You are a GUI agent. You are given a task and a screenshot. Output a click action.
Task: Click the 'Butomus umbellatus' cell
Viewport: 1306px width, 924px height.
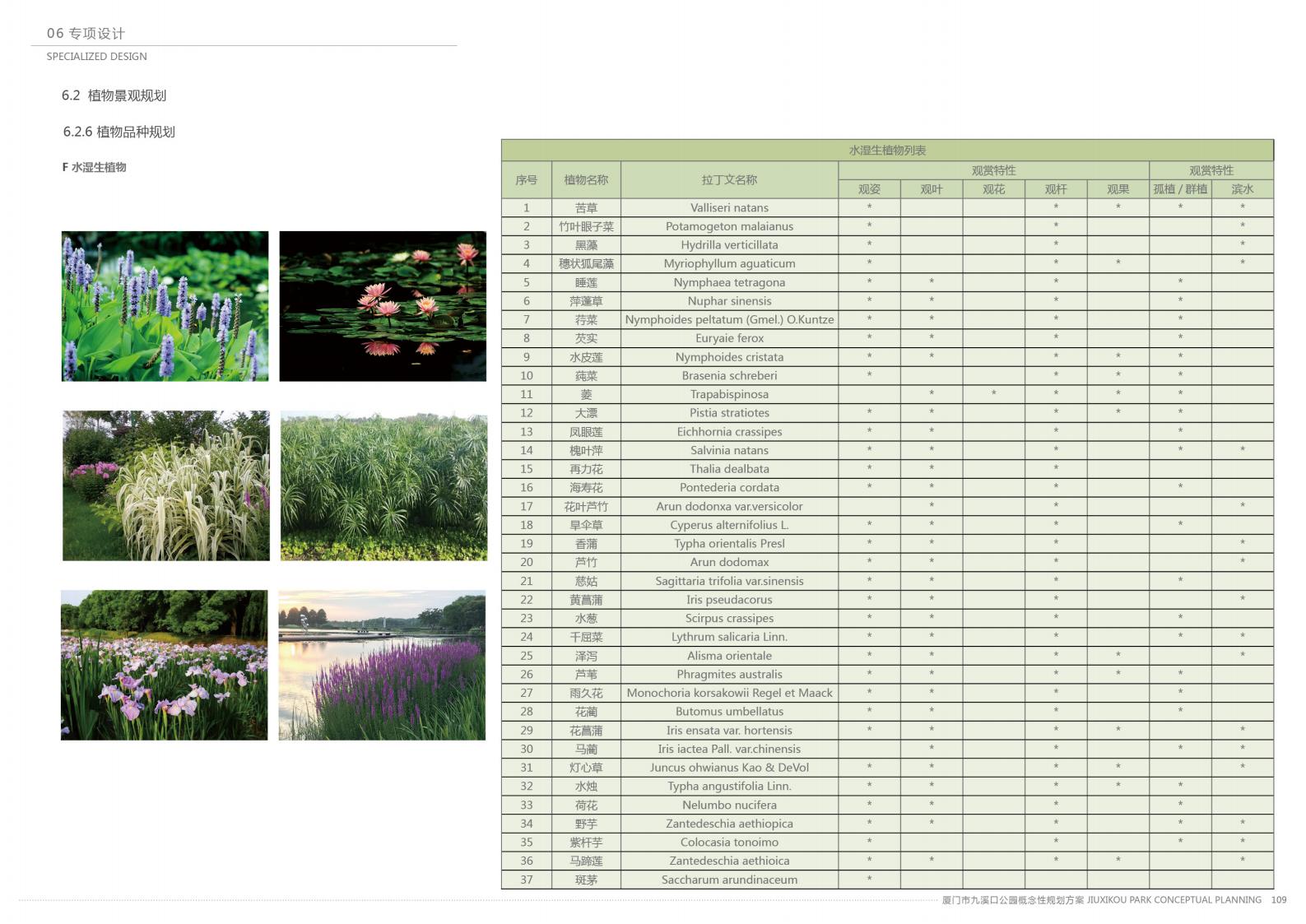coord(729,712)
